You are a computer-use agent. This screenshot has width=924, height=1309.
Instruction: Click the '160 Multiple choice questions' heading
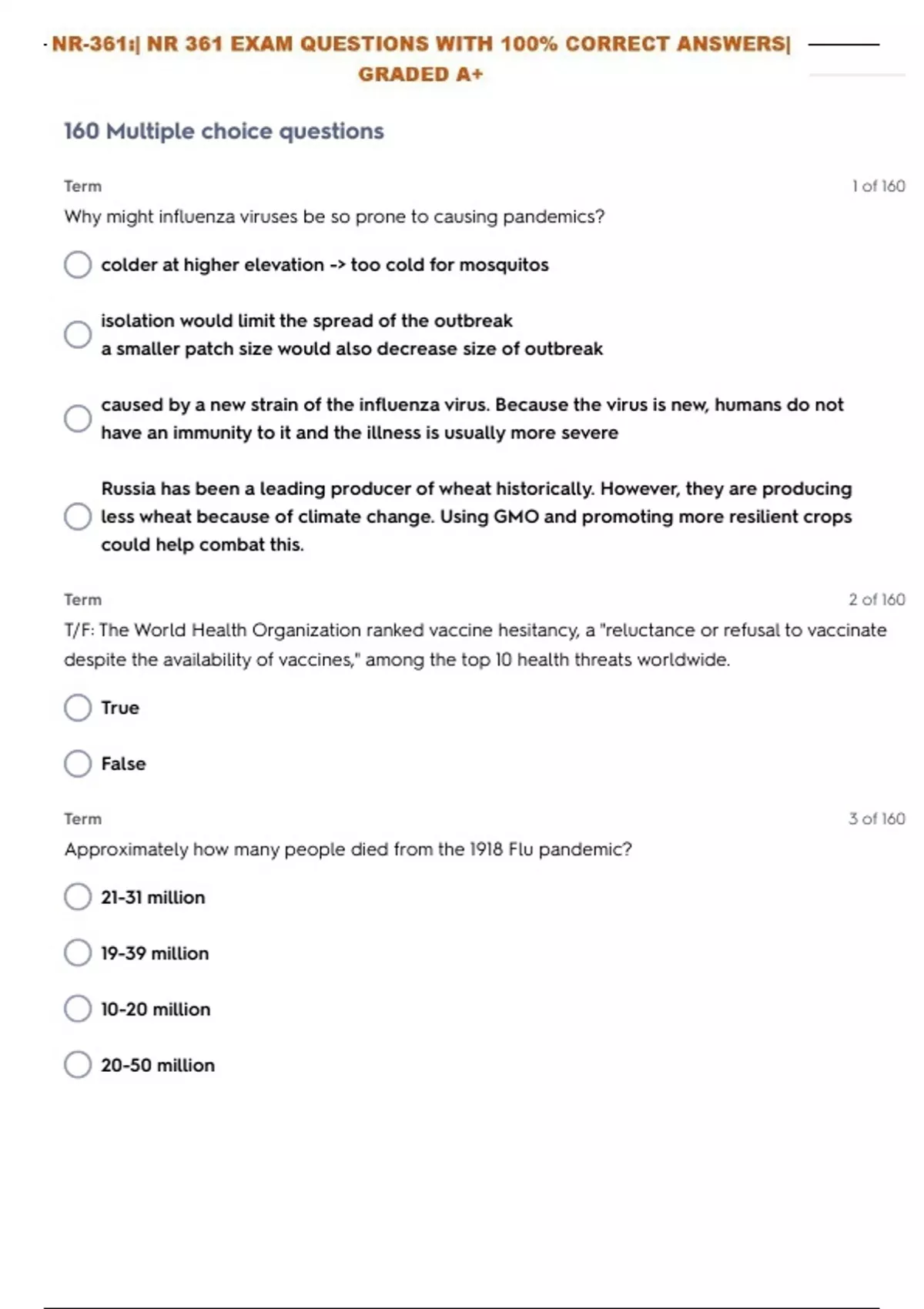tap(223, 131)
